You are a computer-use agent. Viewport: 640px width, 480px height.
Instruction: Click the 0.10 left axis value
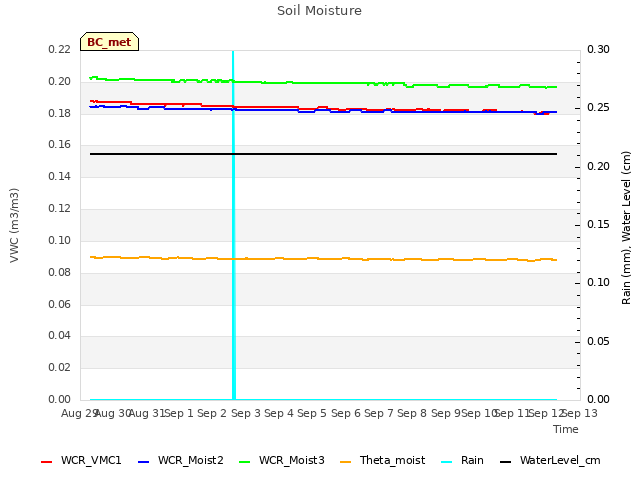pos(59,240)
